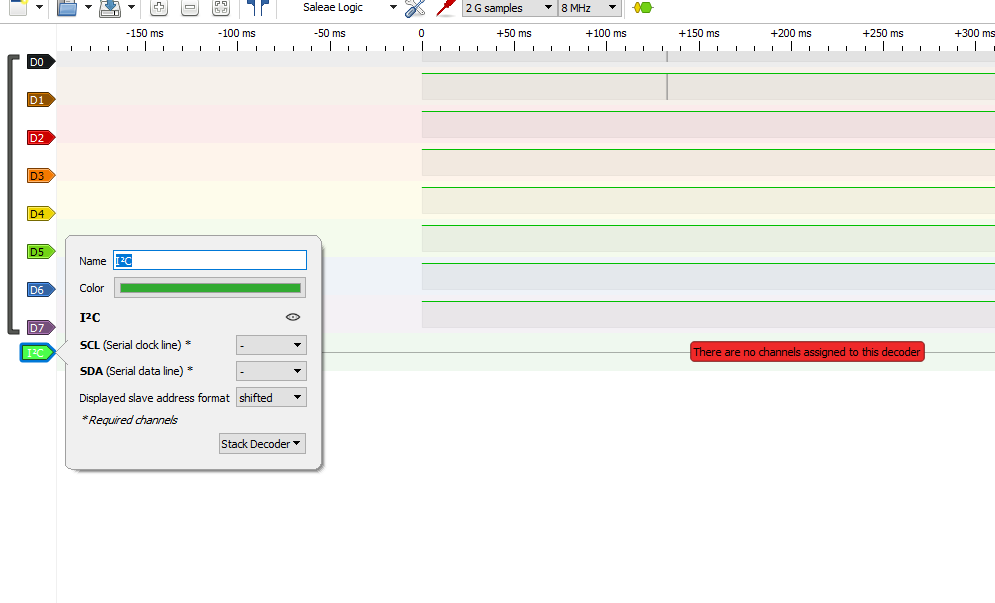This screenshot has height=603, width=995.
Task: Open the SDA channel dropdown
Action: pyautogui.click(x=271, y=371)
